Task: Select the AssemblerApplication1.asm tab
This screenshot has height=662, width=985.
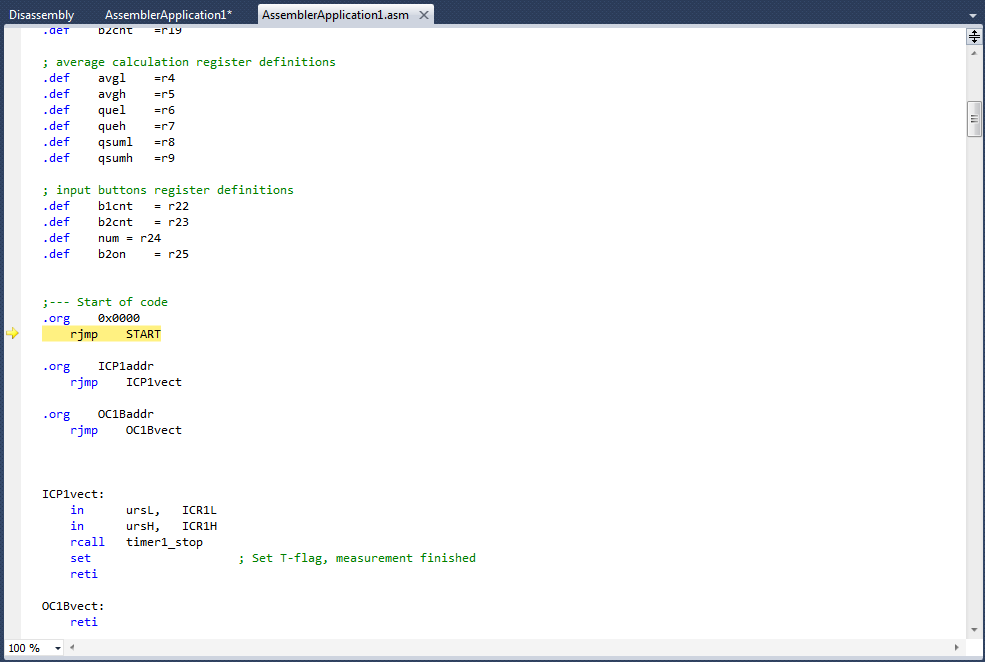Action: (335, 15)
